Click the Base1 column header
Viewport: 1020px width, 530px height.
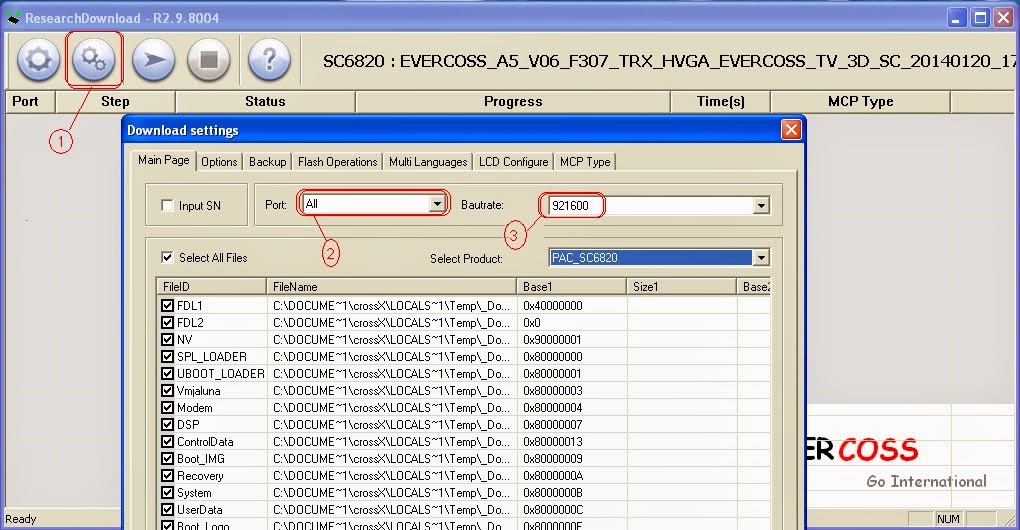pyautogui.click(x=572, y=287)
